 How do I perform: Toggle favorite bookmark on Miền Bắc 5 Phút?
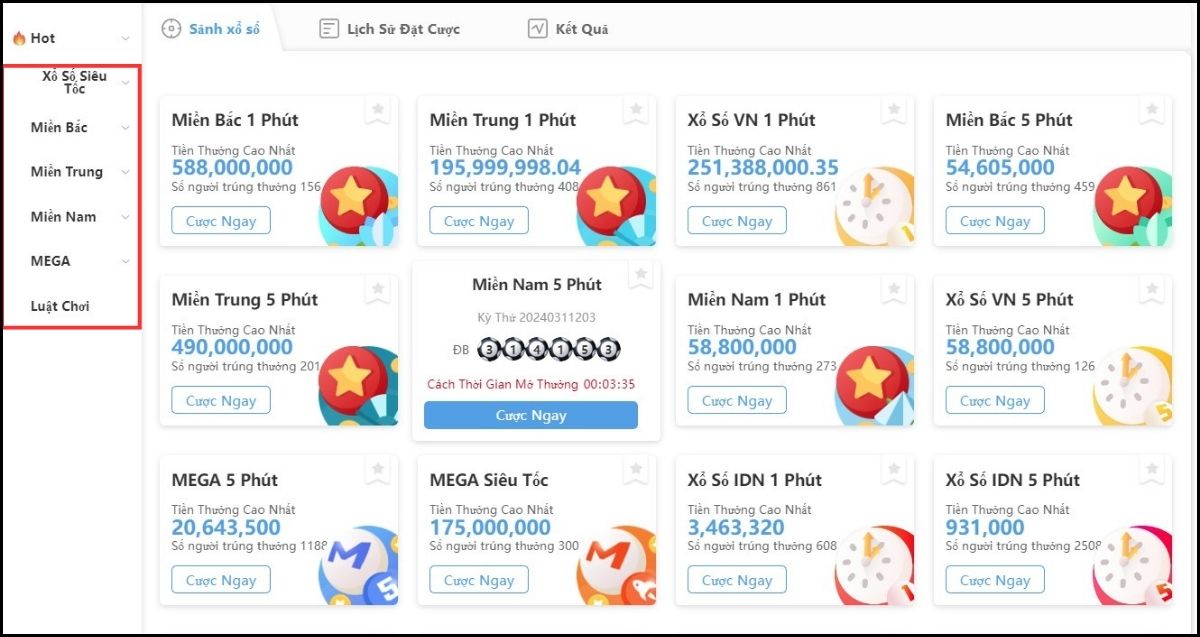(x=1152, y=111)
